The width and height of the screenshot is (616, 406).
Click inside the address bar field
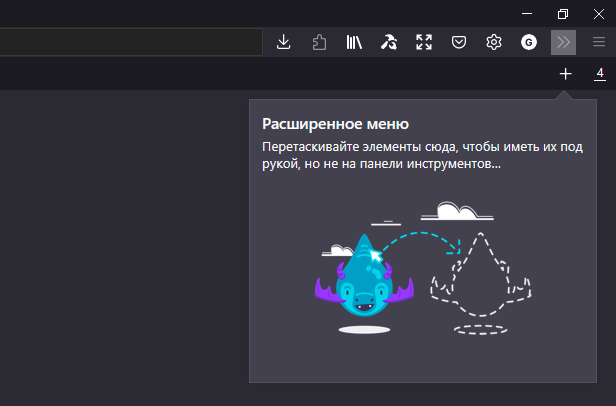130,42
